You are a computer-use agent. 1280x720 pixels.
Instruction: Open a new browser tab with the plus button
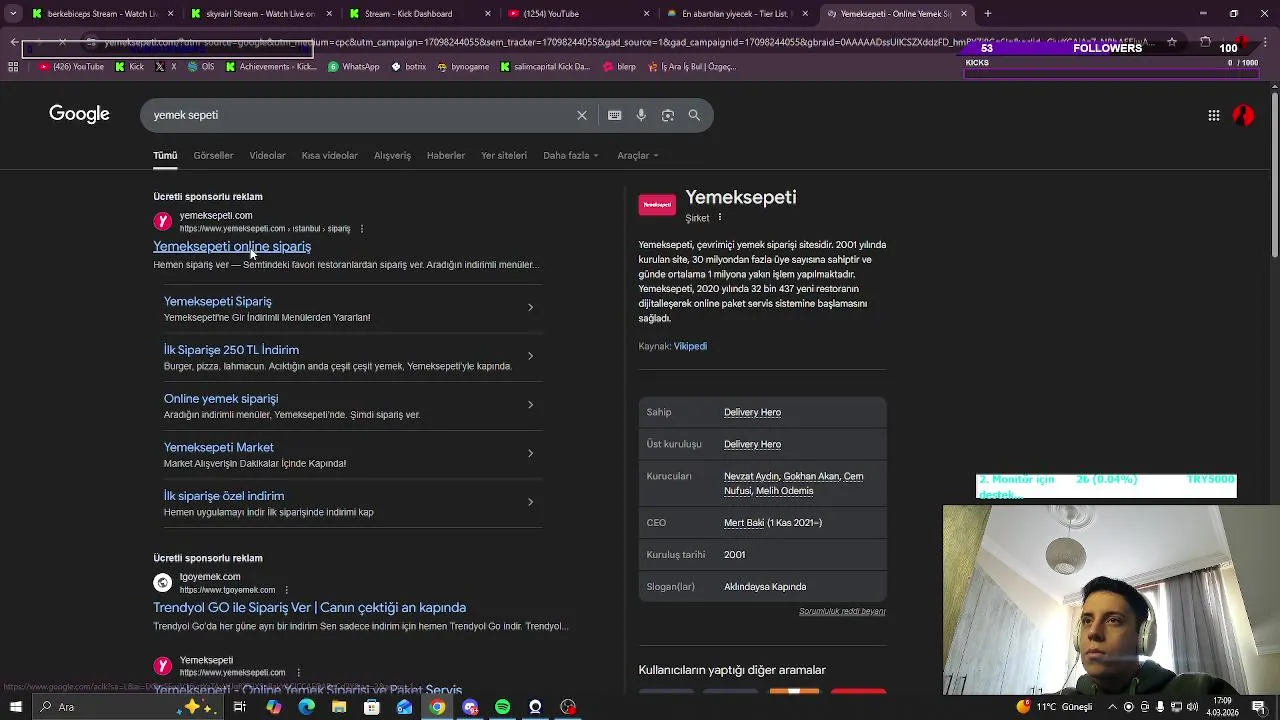coord(988,14)
